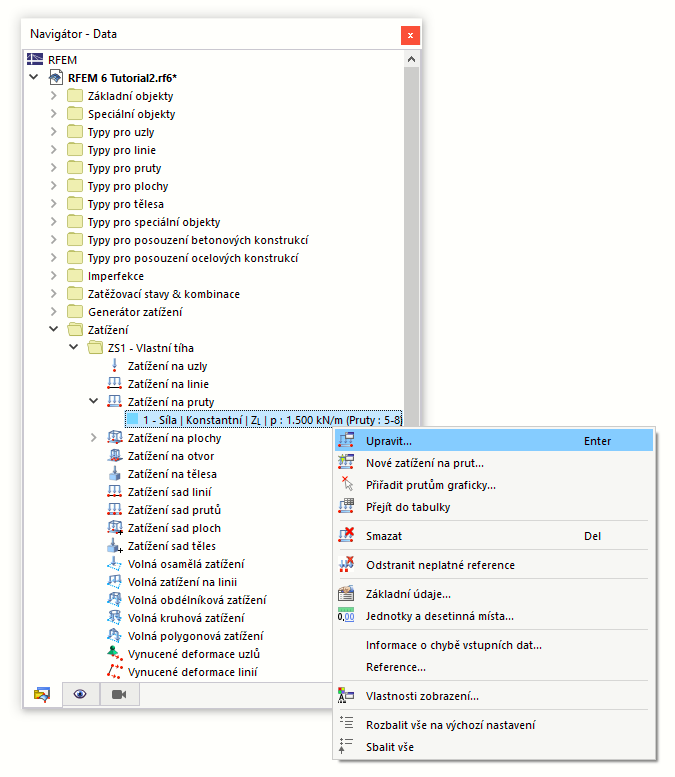Expand the Zatížení na plochy node
The height and width of the screenshot is (777, 675).
click(93, 438)
